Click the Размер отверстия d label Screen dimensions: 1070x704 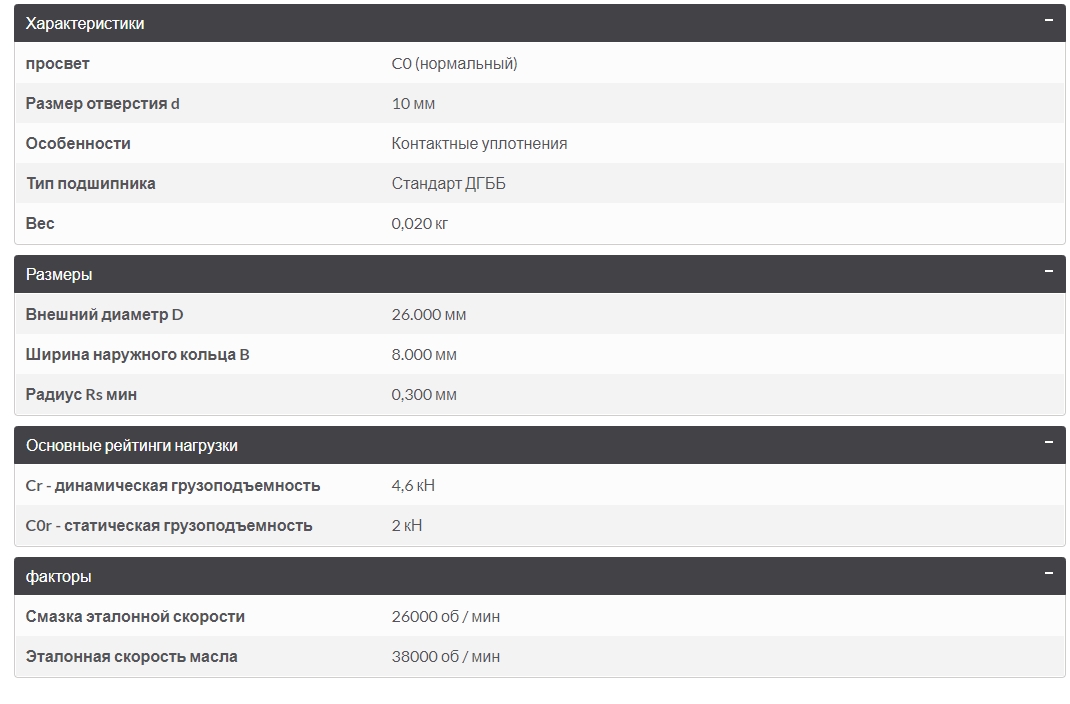pos(103,104)
